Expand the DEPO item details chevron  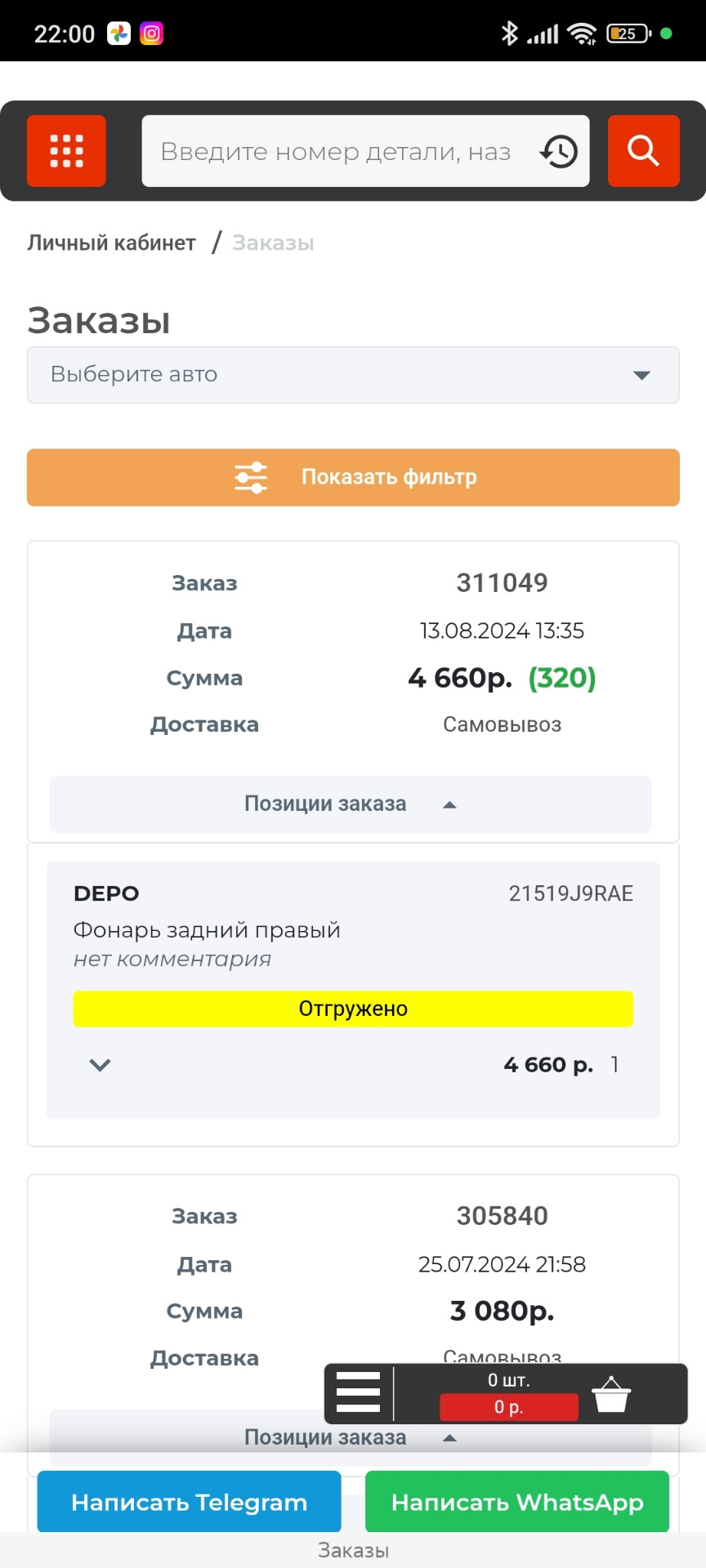click(100, 1065)
